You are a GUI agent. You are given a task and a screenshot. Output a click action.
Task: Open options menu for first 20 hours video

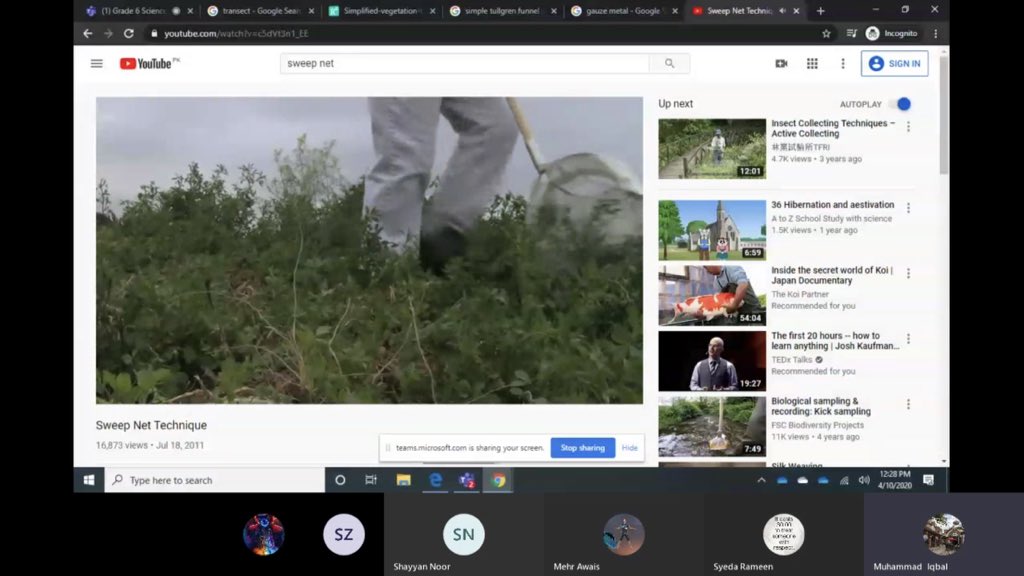[908, 338]
